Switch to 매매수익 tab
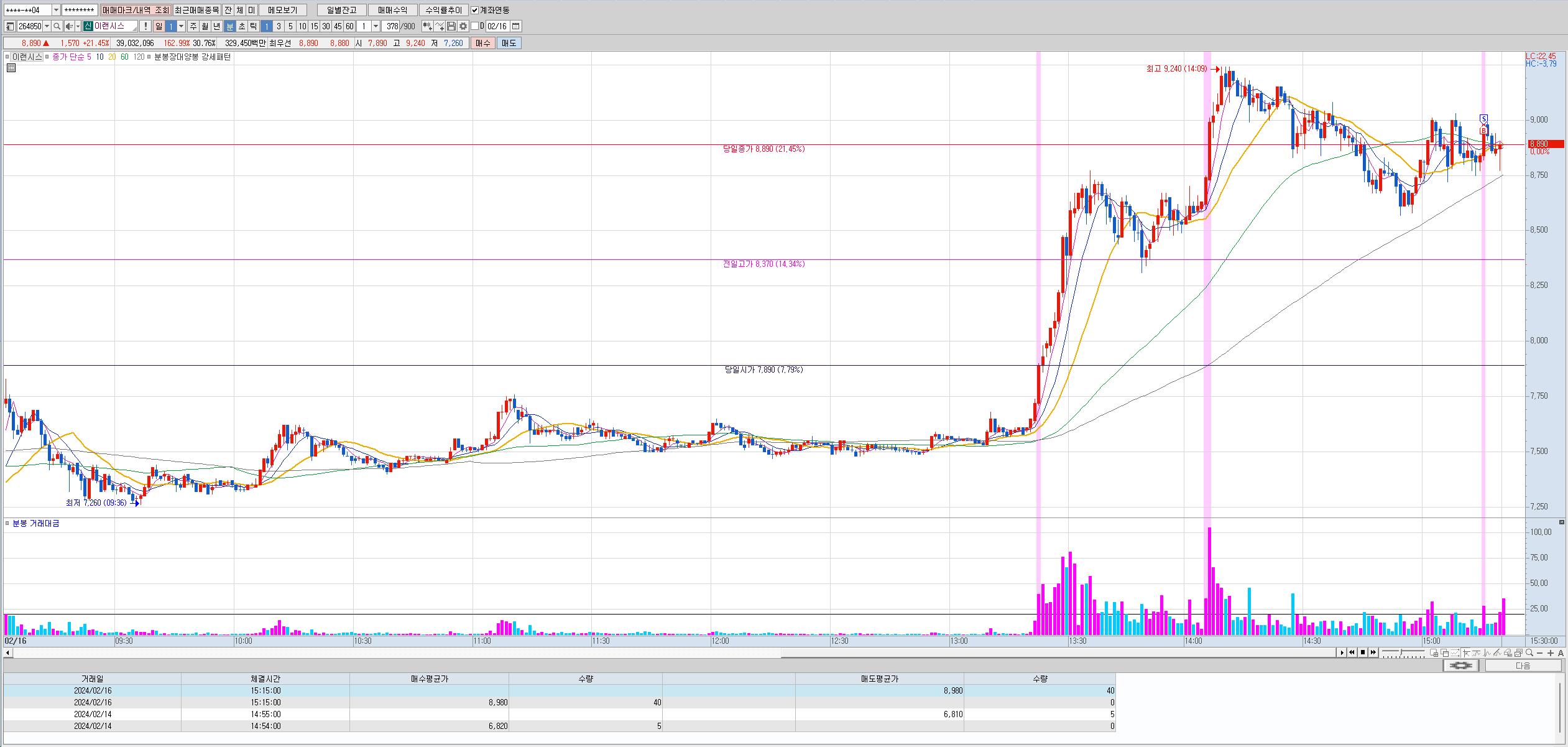The width and height of the screenshot is (1568, 747). (392, 10)
